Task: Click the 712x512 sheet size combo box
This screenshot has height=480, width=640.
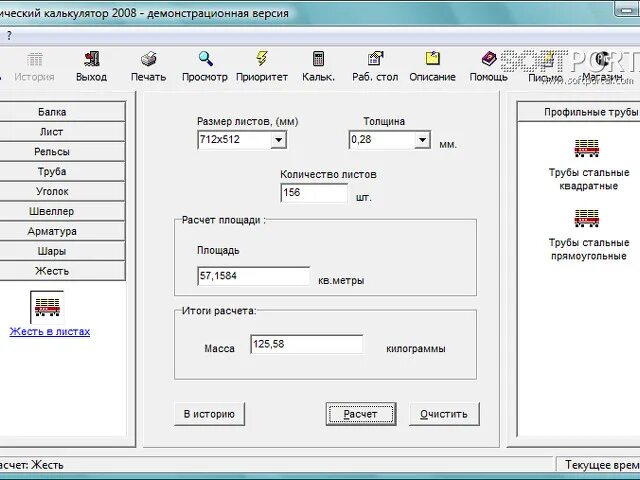Action: pyautogui.click(x=242, y=140)
